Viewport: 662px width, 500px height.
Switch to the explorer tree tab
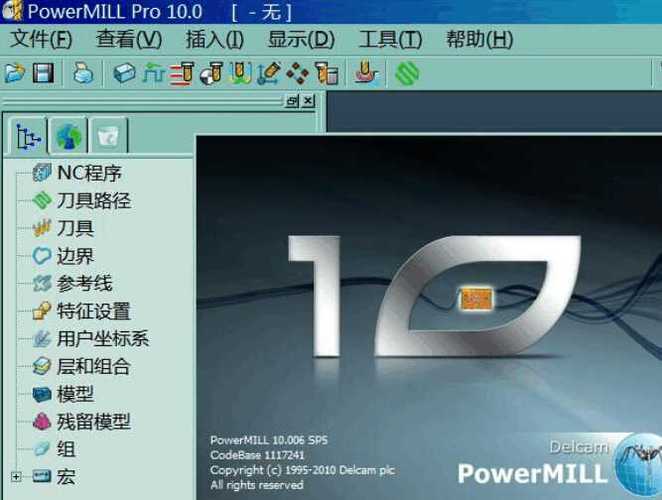point(28,136)
